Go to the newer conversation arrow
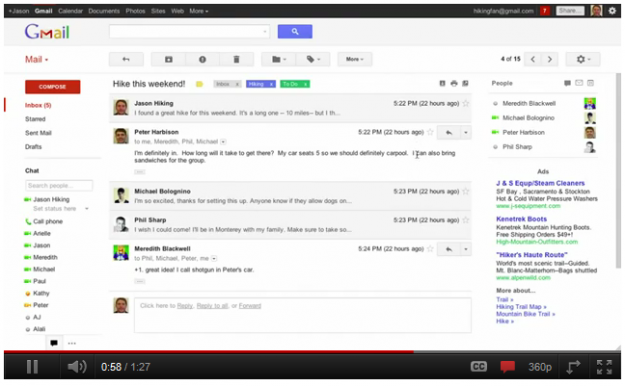 (533, 59)
